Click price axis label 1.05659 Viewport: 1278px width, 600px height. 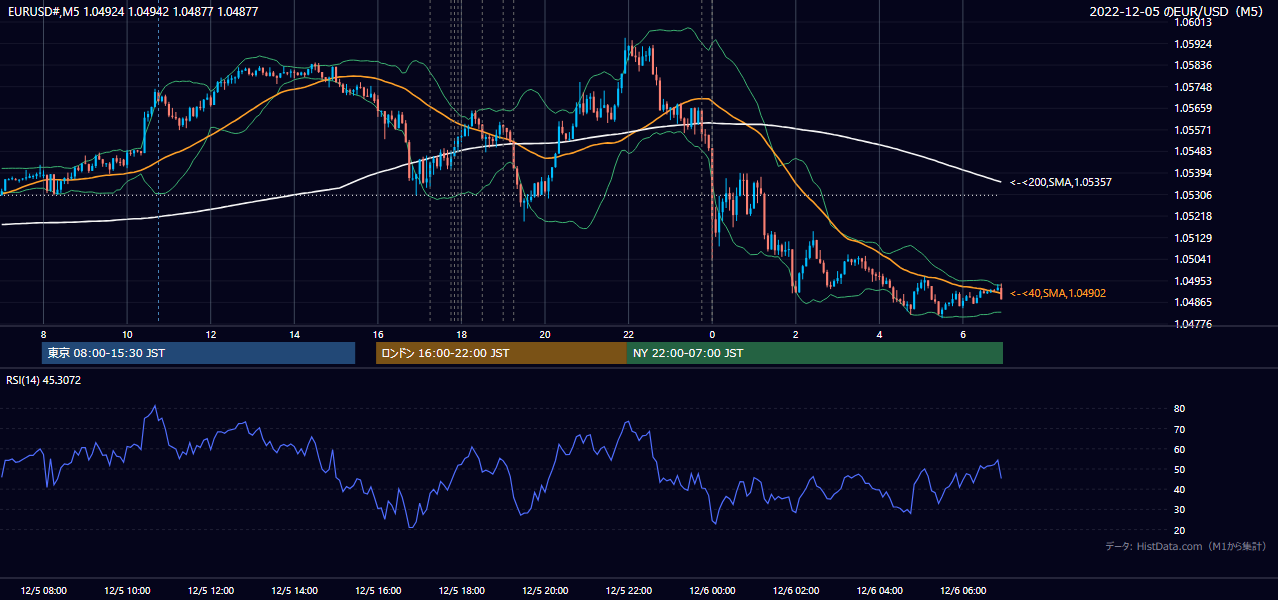[x=1191, y=109]
